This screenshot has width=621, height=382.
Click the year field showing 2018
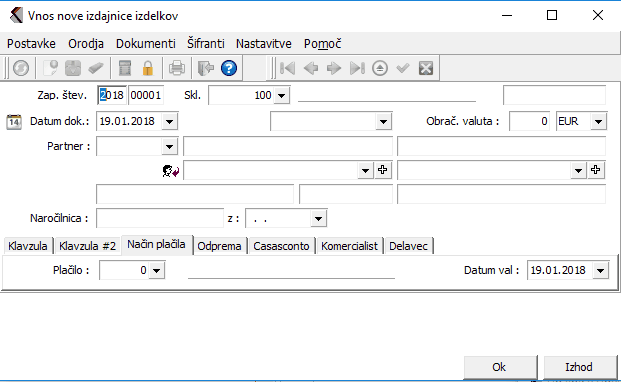click(x=112, y=95)
